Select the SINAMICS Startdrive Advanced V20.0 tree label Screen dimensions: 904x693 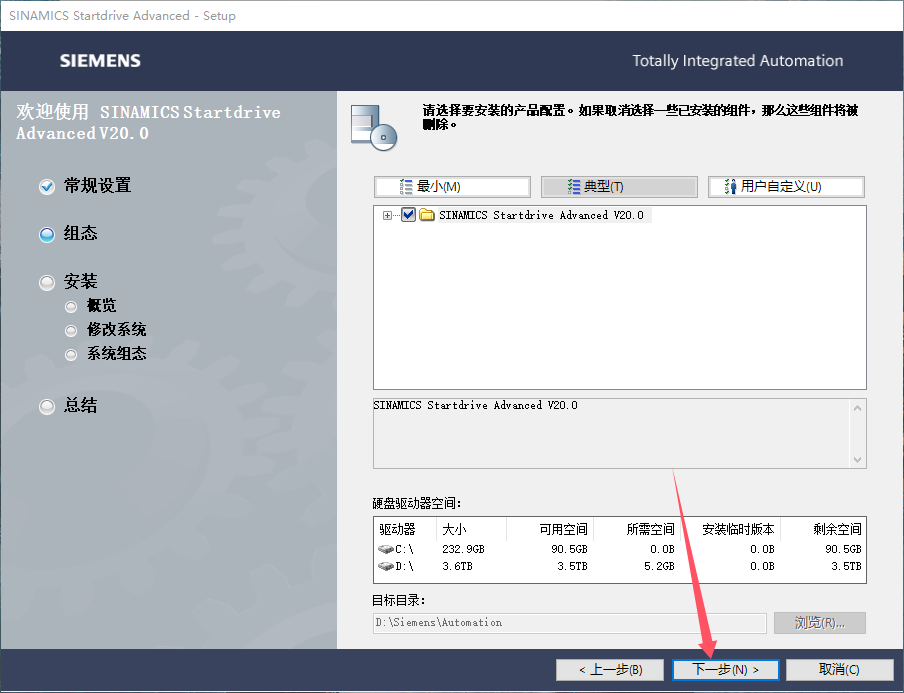pos(541,215)
